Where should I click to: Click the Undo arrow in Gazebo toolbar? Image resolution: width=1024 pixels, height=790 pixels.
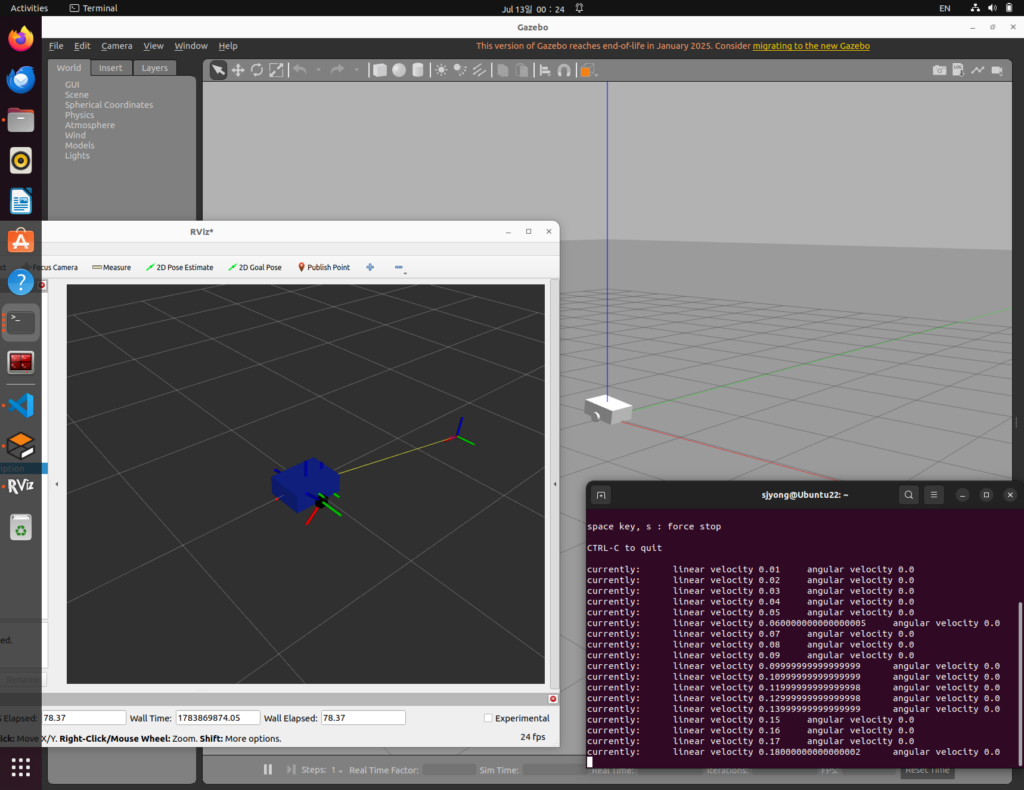(300, 70)
